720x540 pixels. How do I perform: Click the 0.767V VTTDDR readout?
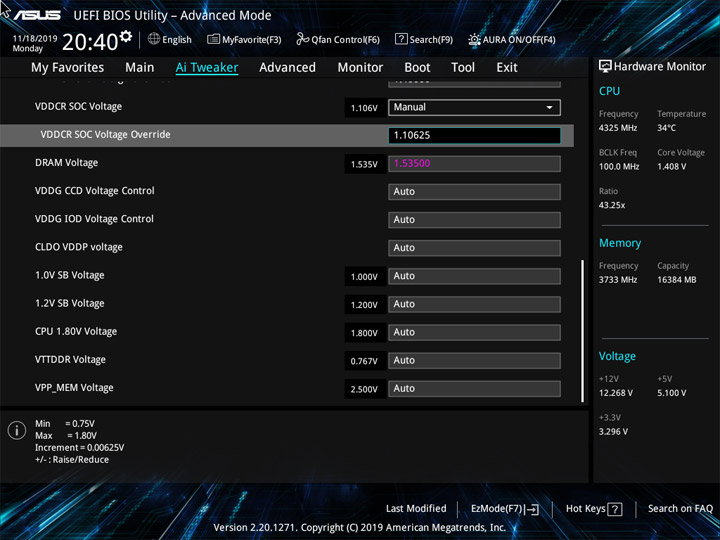364,361
